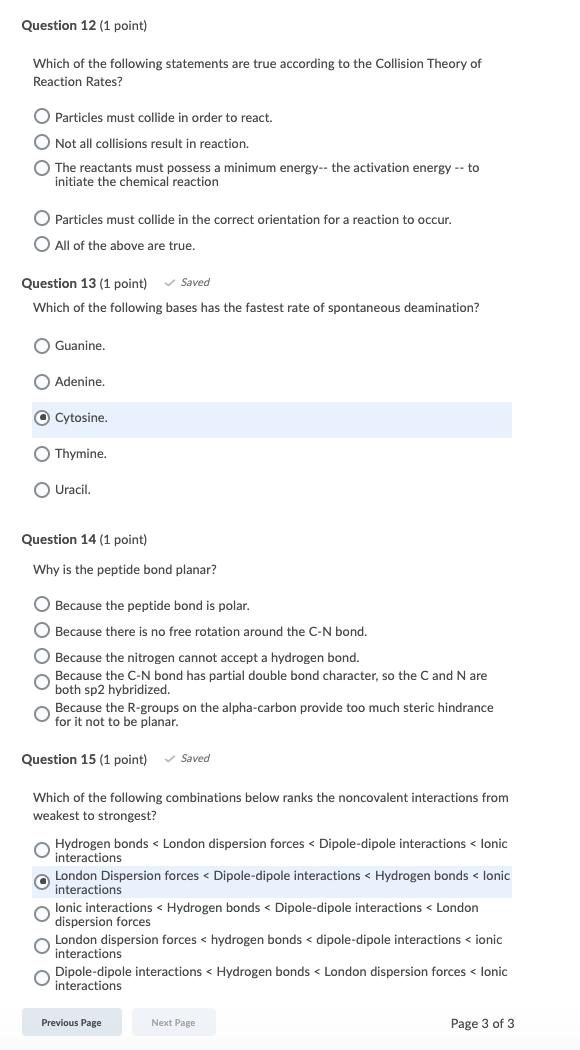Select the 'no free rotation around C-N bond' option
The height and width of the screenshot is (1050, 580).
click(x=42, y=630)
